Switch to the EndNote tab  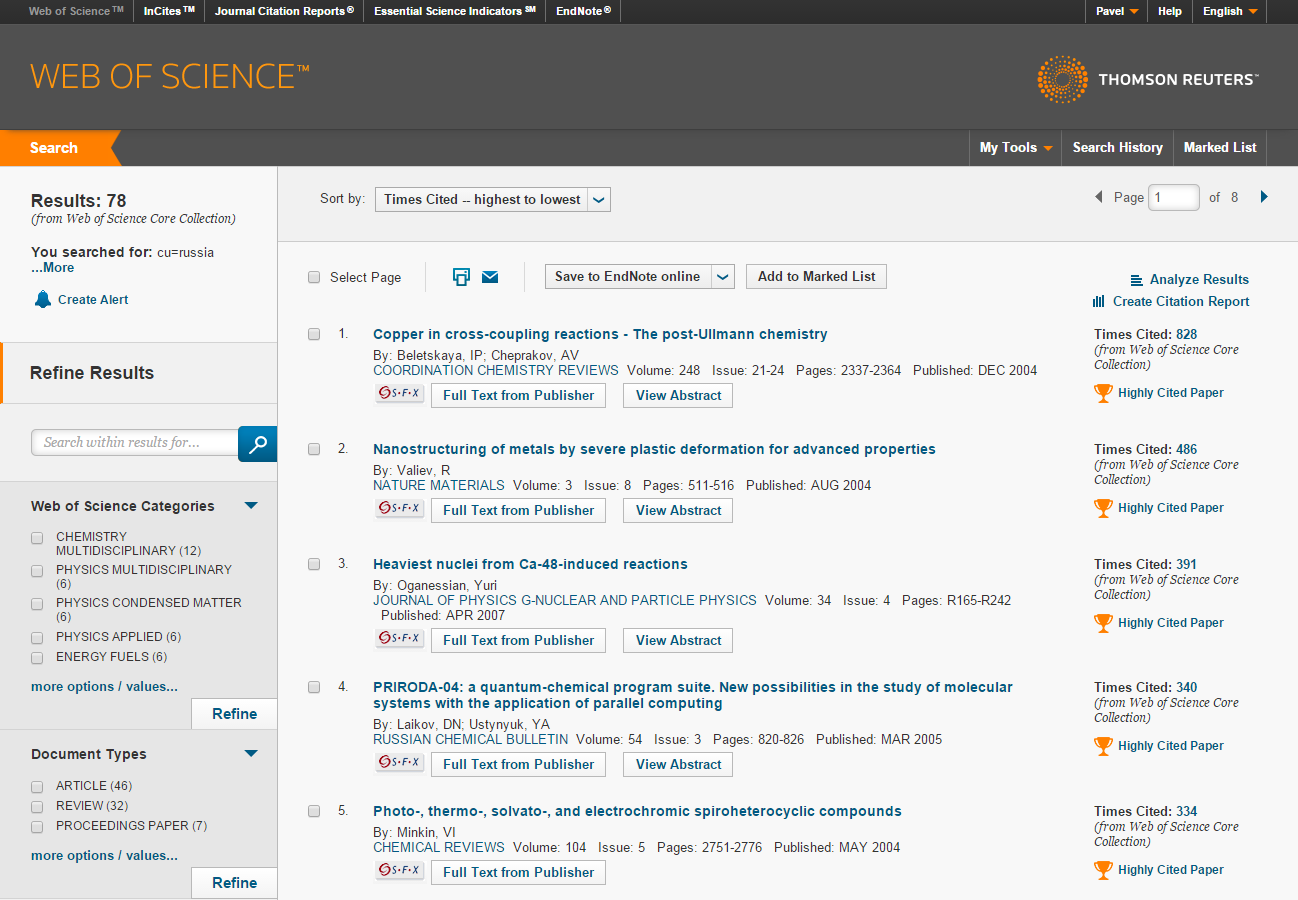point(584,12)
